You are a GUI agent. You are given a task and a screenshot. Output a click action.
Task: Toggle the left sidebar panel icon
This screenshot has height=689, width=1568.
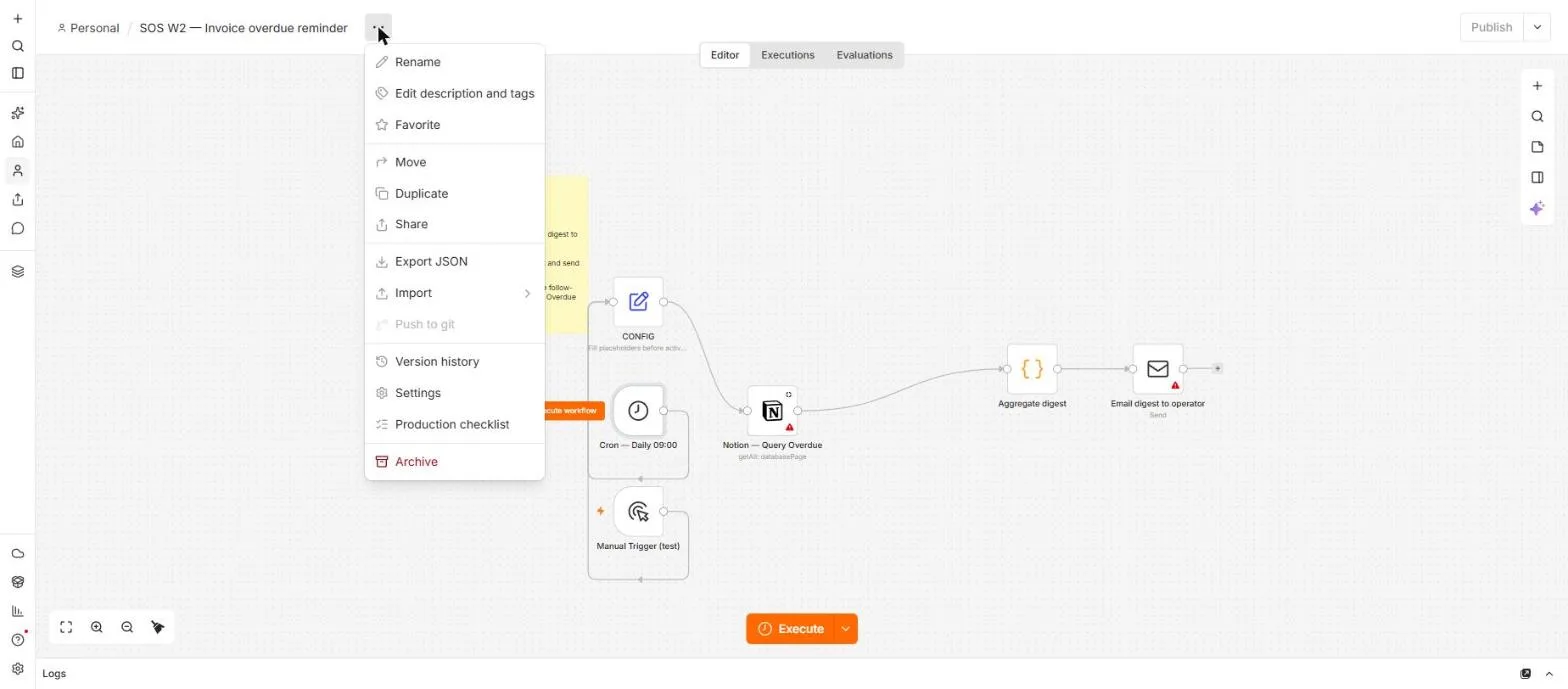[17, 73]
